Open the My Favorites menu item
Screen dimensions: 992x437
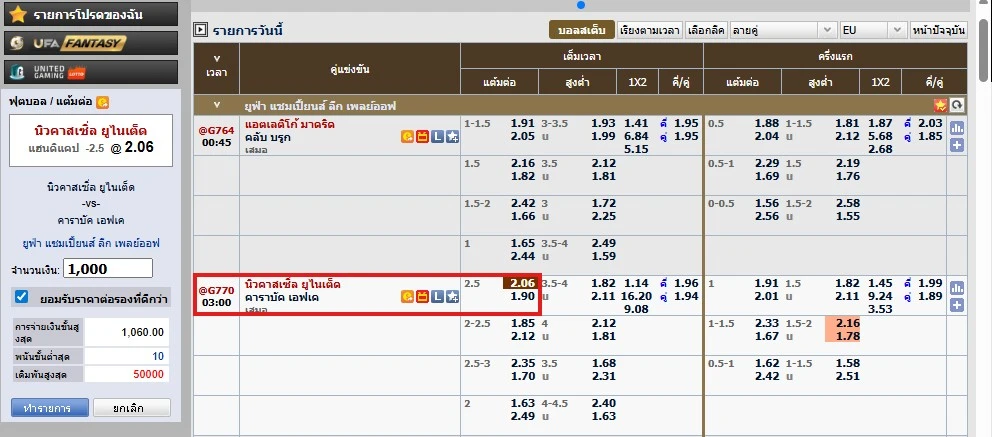[89, 15]
